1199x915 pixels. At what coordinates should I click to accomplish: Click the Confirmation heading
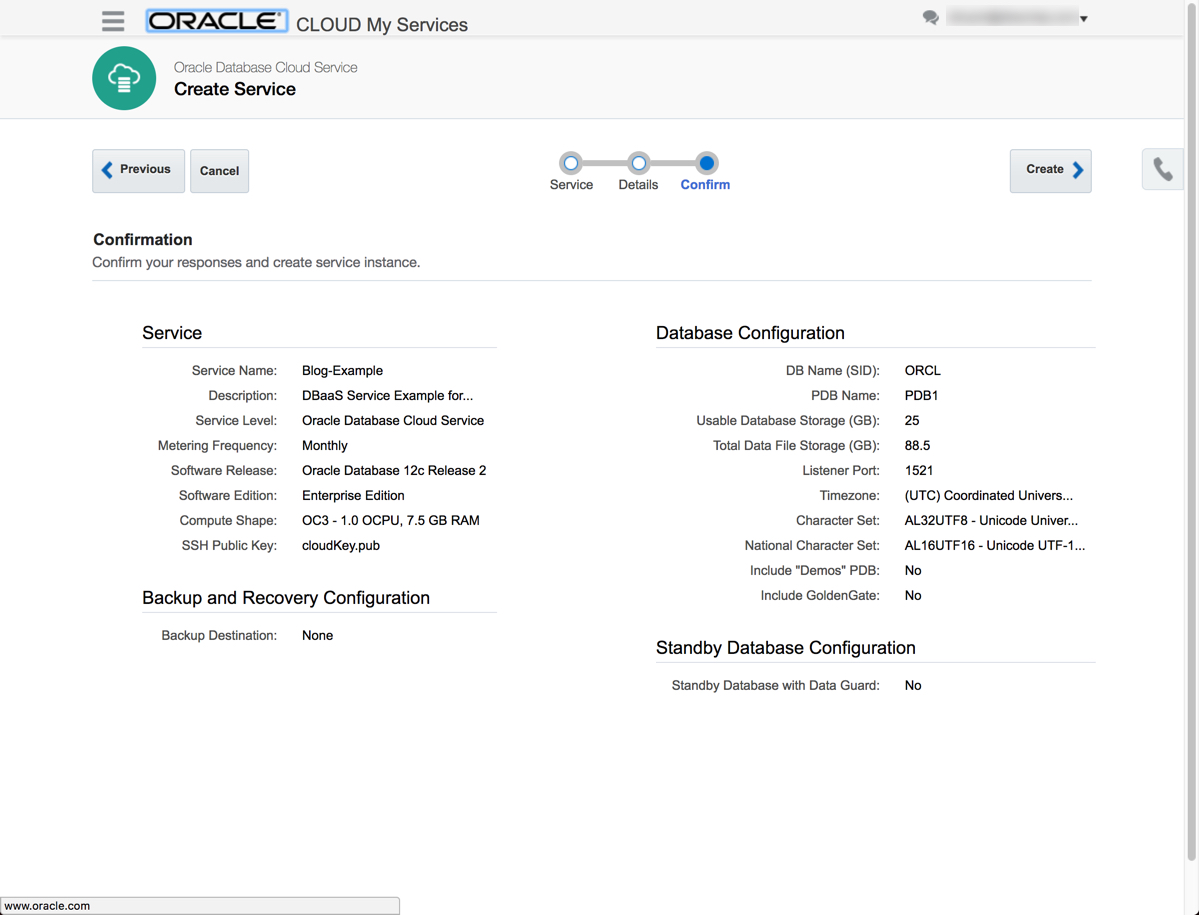point(143,240)
